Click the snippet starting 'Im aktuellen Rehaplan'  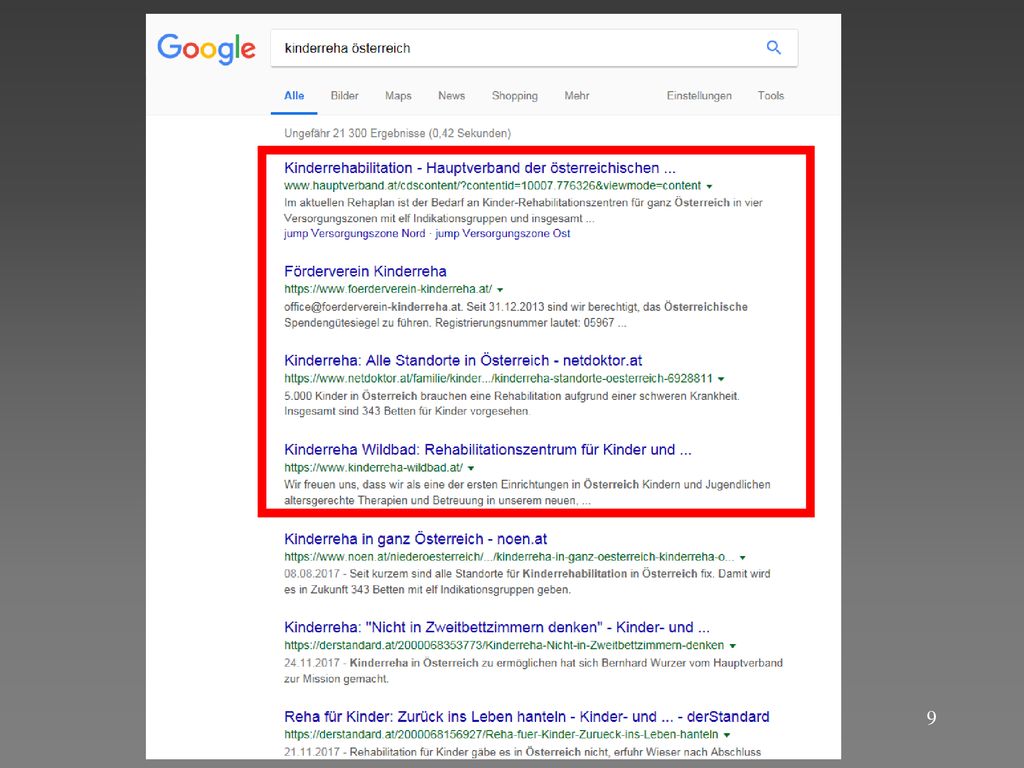[523, 210]
